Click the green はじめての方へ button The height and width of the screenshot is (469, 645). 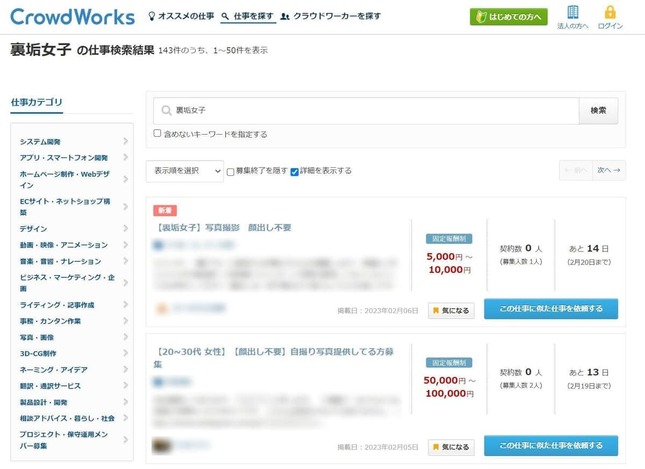(x=508, y=17)
